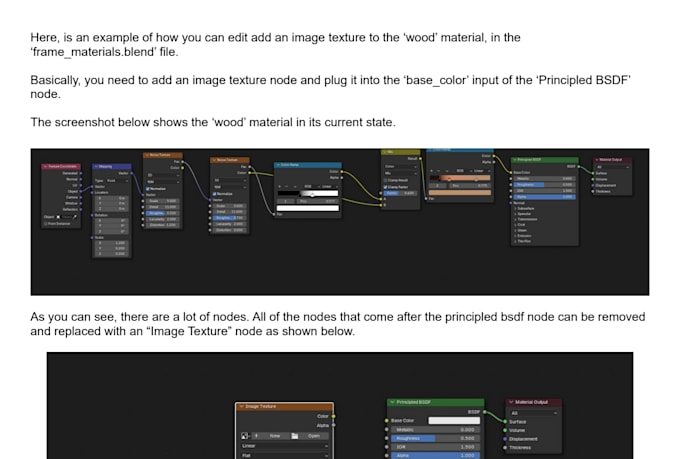The width and height of the screenshot is (680, 459).
Task: Open Linear dropdown on black-white Color Ramp
Action: coord(329,187)
